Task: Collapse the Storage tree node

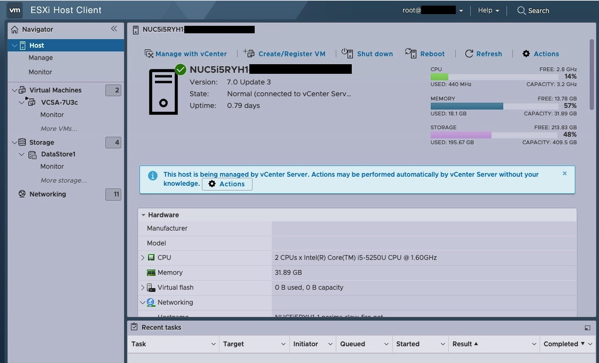Action: point(14,142)
